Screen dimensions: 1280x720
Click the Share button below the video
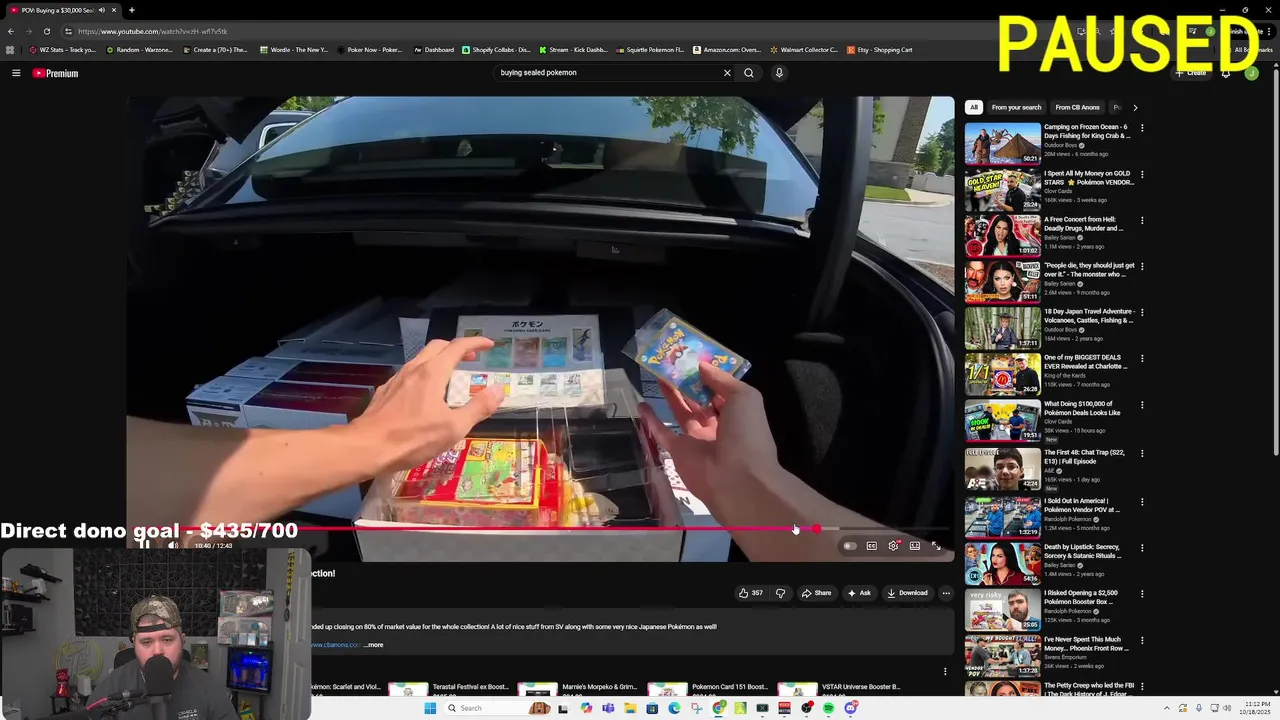816,593
